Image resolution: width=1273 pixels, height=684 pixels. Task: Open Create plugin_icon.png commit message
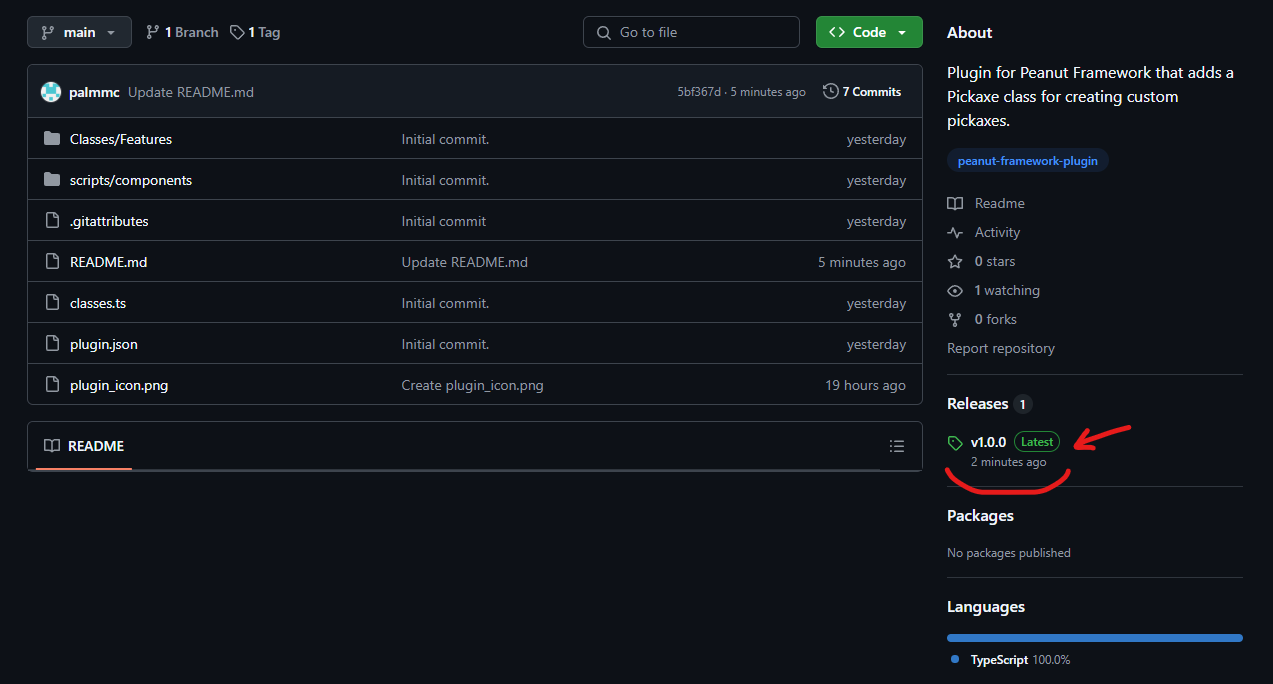click(x=472, y=385)
